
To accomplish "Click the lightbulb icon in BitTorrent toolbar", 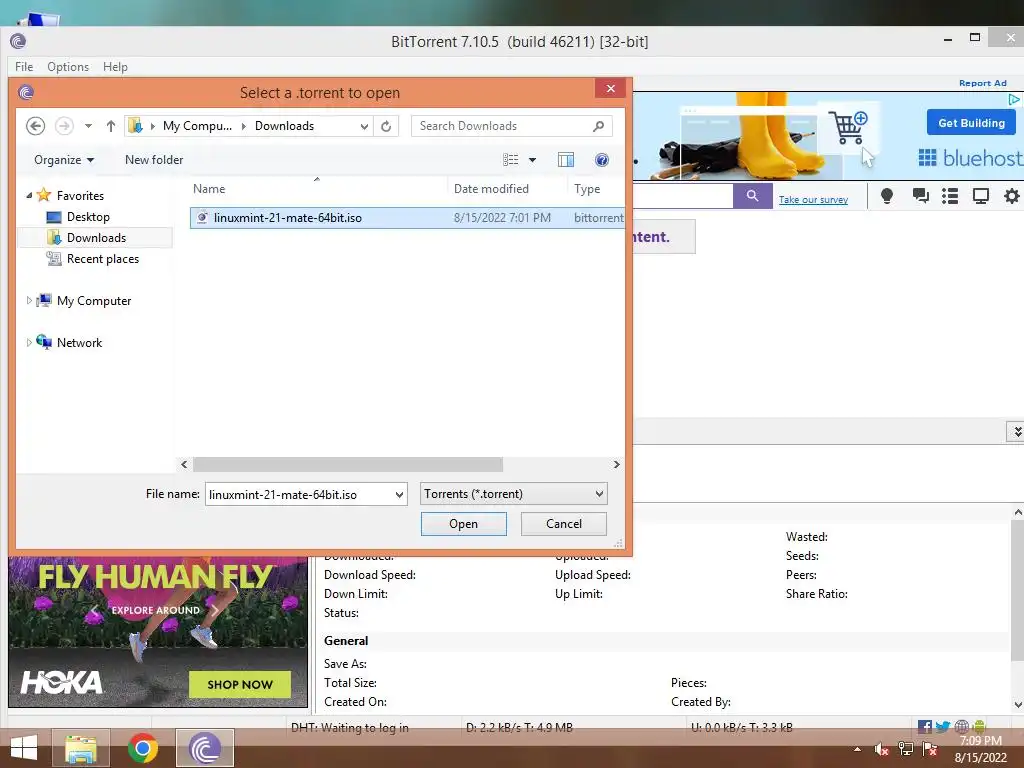I will coord(887,196).
